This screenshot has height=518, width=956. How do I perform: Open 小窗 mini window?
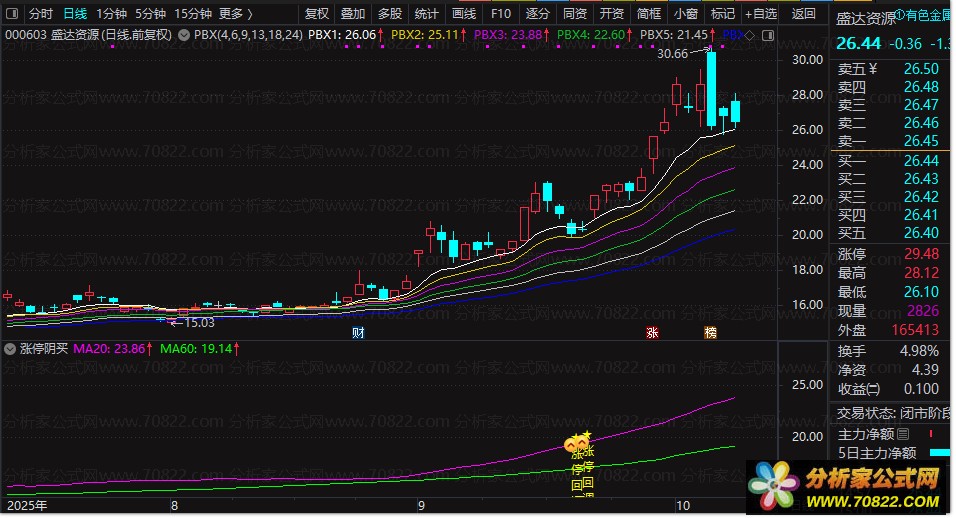[686, 13]
